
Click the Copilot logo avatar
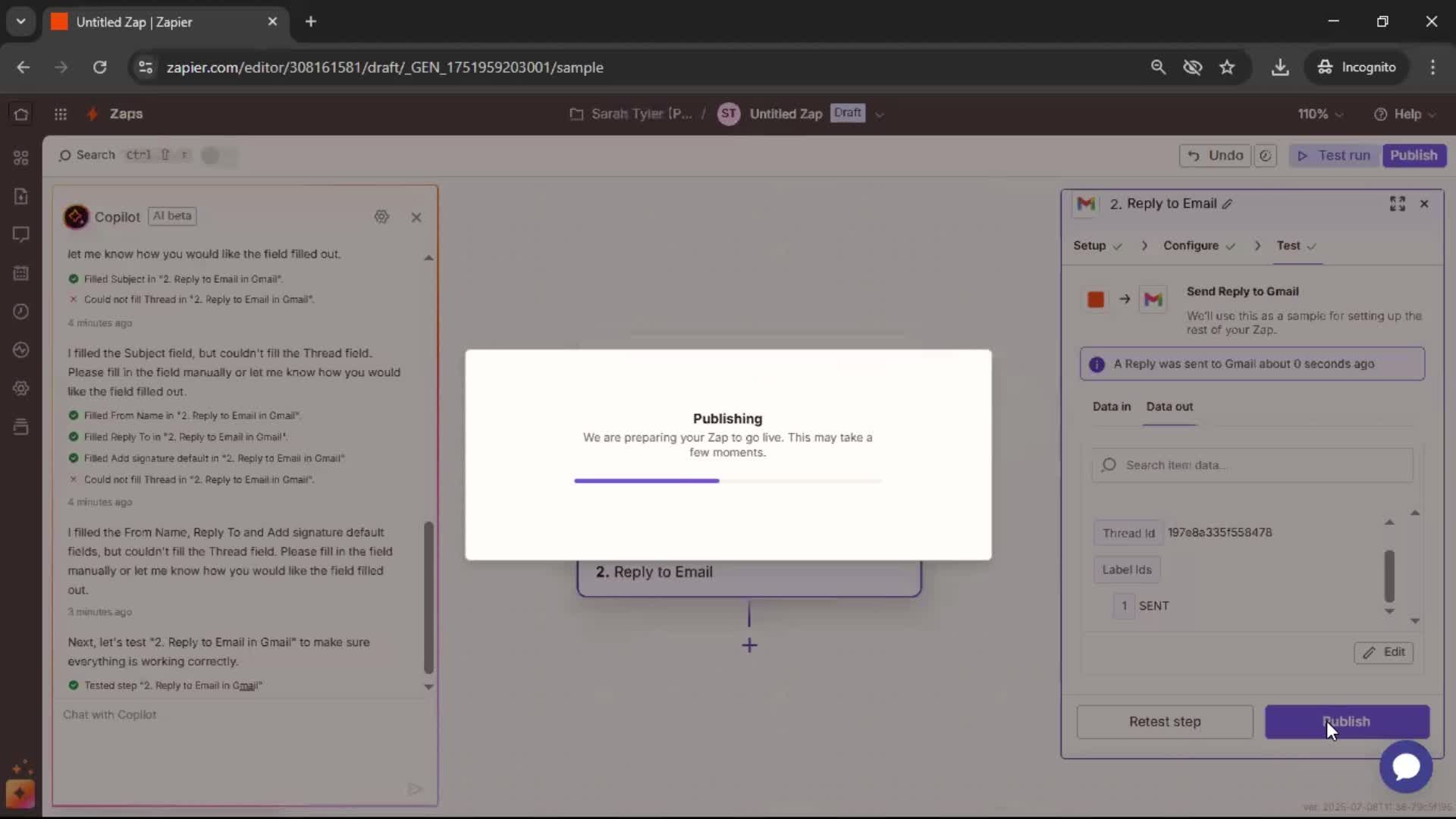[x=76, y=217]
